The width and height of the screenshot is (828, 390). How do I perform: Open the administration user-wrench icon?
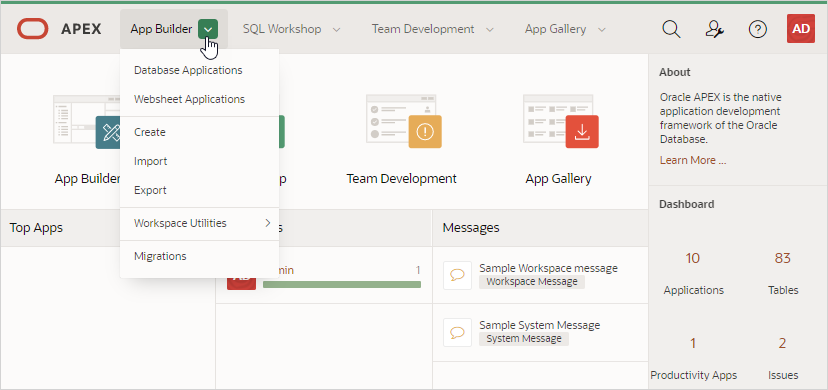714,29
